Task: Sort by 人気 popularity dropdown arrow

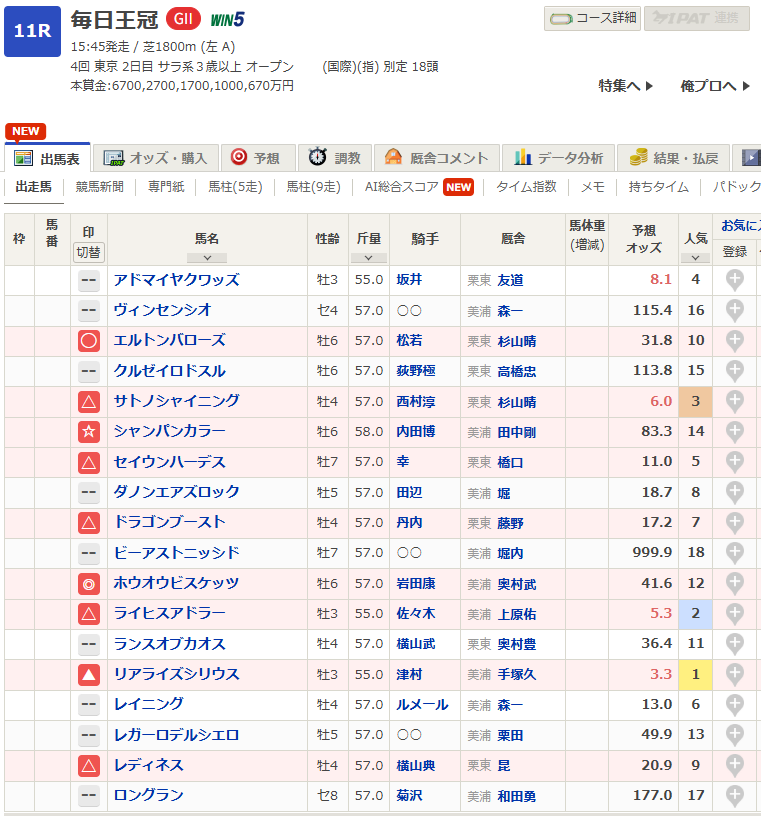Action: [x=695, y=258]
